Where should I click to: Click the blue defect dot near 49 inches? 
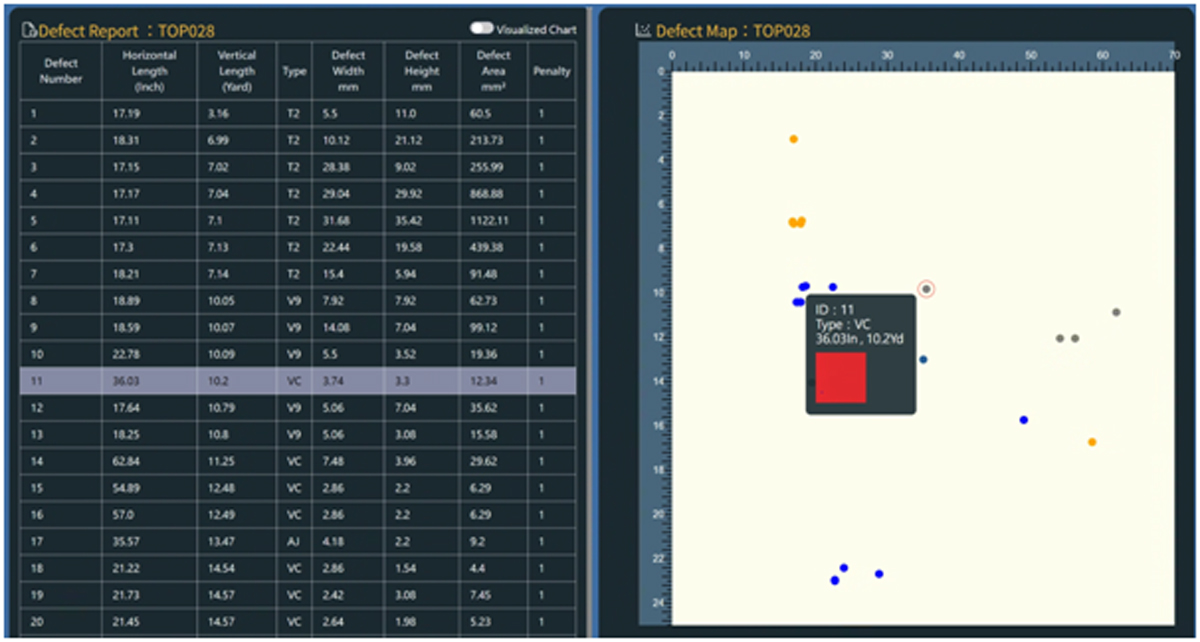(x=1023, y=420)
